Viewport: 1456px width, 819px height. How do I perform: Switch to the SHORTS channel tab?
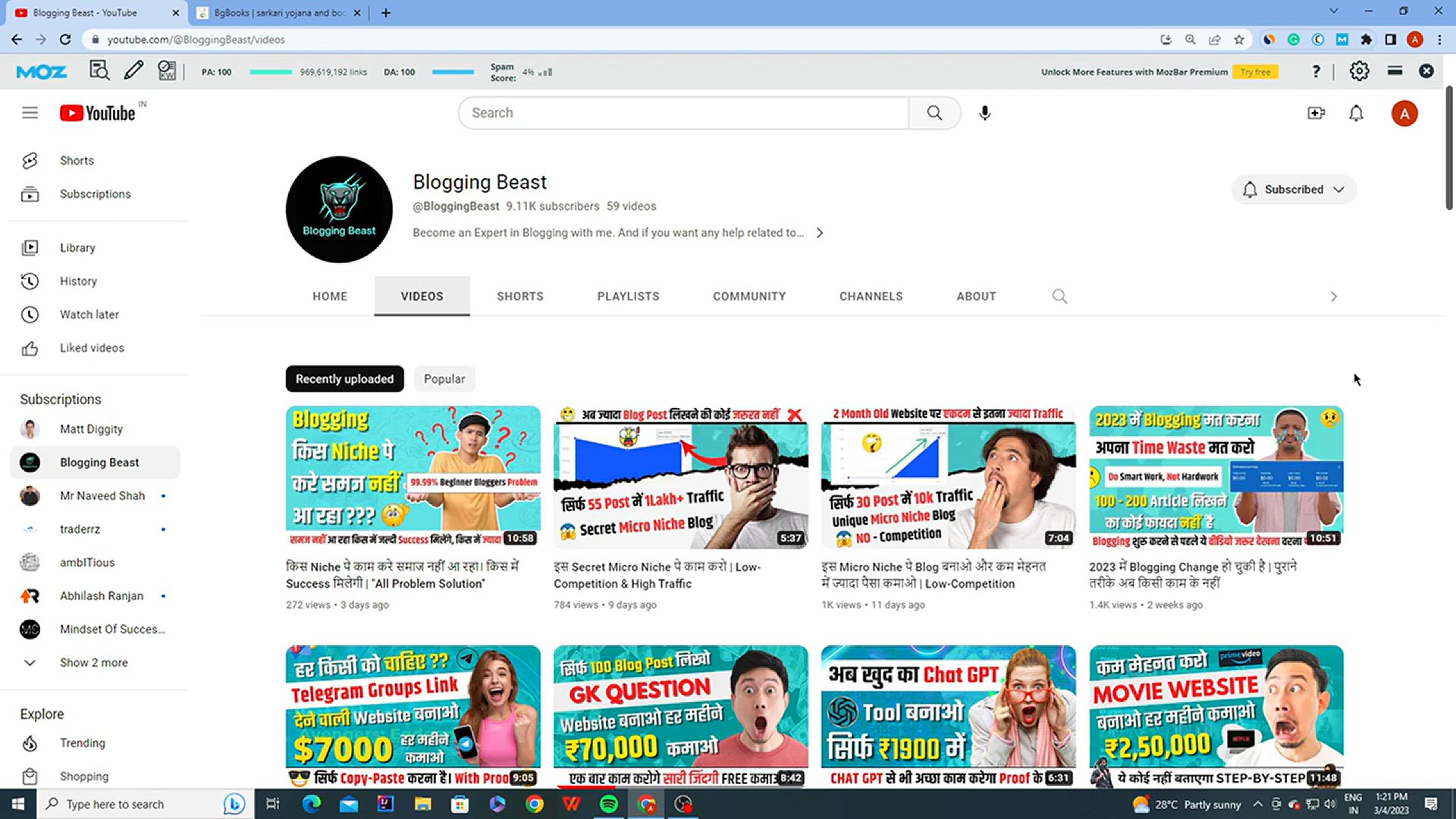coord(520,297)
